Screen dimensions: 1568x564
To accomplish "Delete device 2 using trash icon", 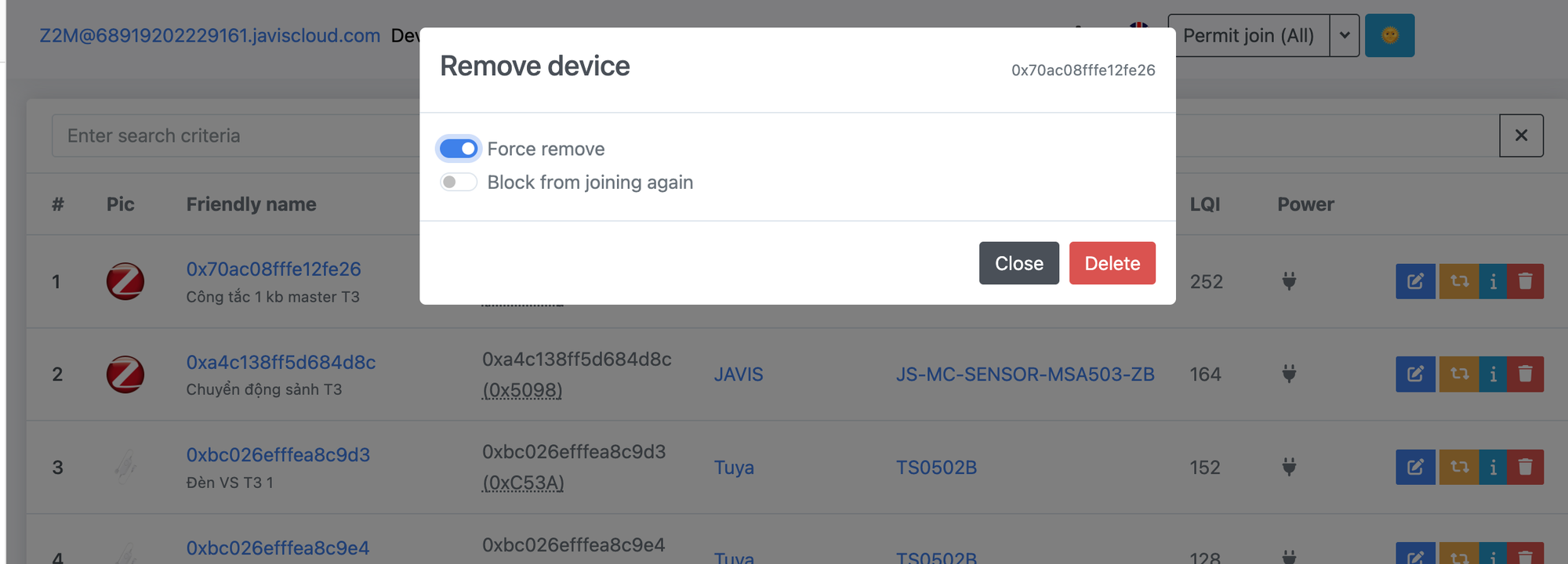I will (x=1525, y=374).
